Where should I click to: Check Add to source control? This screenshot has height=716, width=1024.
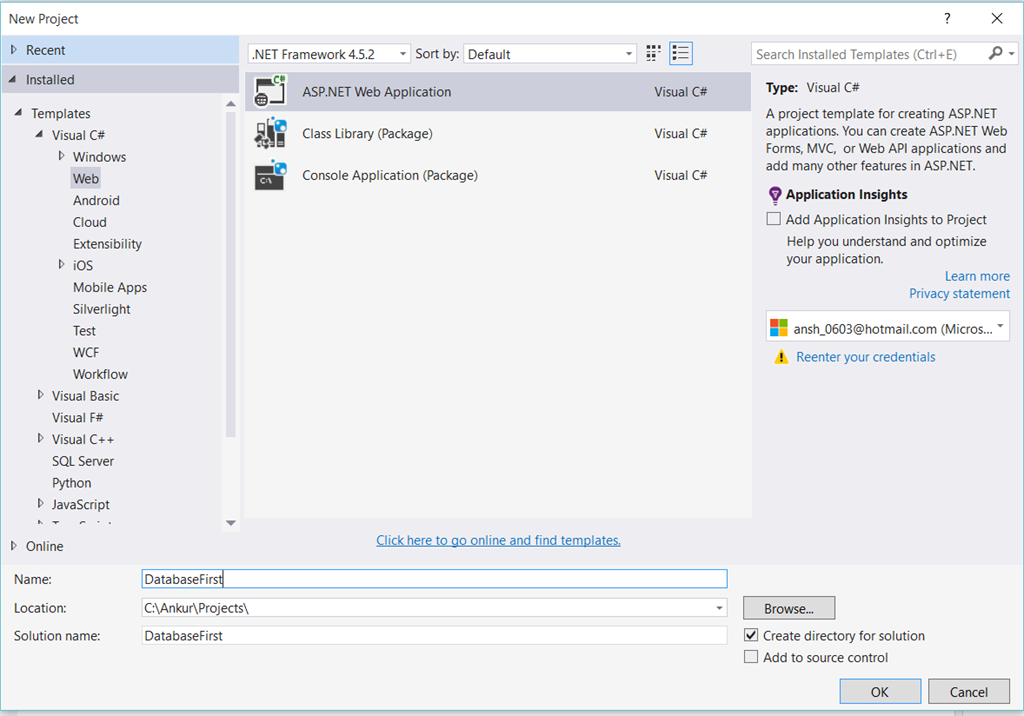click(751, 657)
